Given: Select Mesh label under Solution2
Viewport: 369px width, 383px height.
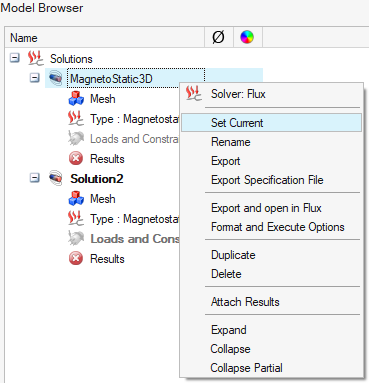Looking at the screenshot, I should (x=103, y=199).
